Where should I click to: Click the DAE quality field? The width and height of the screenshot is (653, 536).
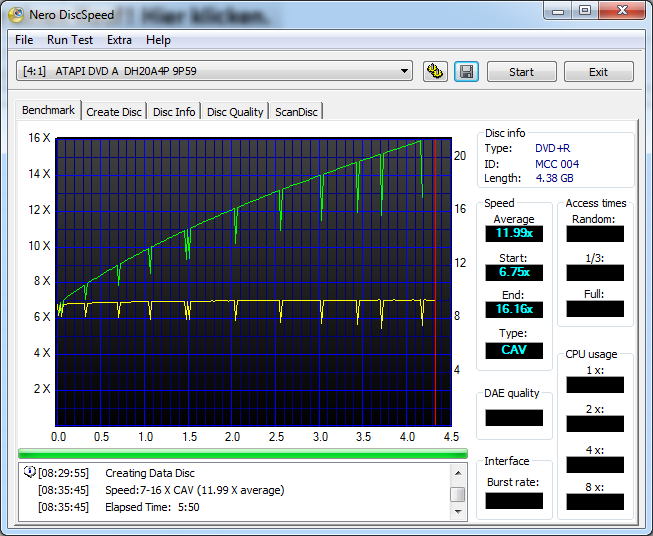pos(514,418)
